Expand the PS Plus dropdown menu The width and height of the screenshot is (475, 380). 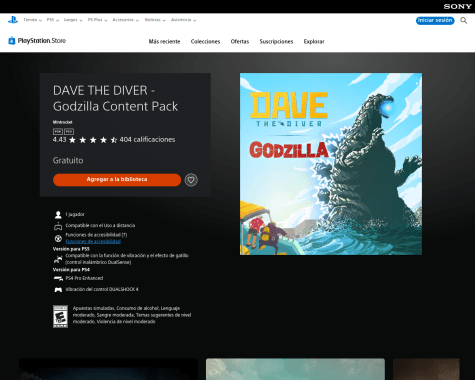(97, 20)
